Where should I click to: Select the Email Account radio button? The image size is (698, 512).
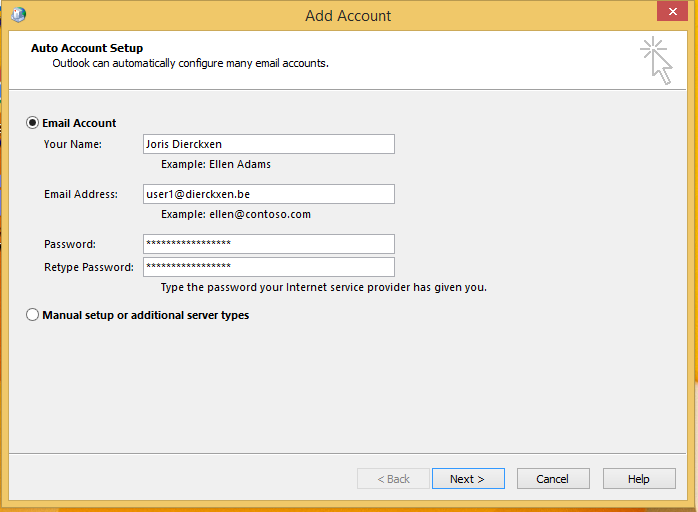click(33, 123)
